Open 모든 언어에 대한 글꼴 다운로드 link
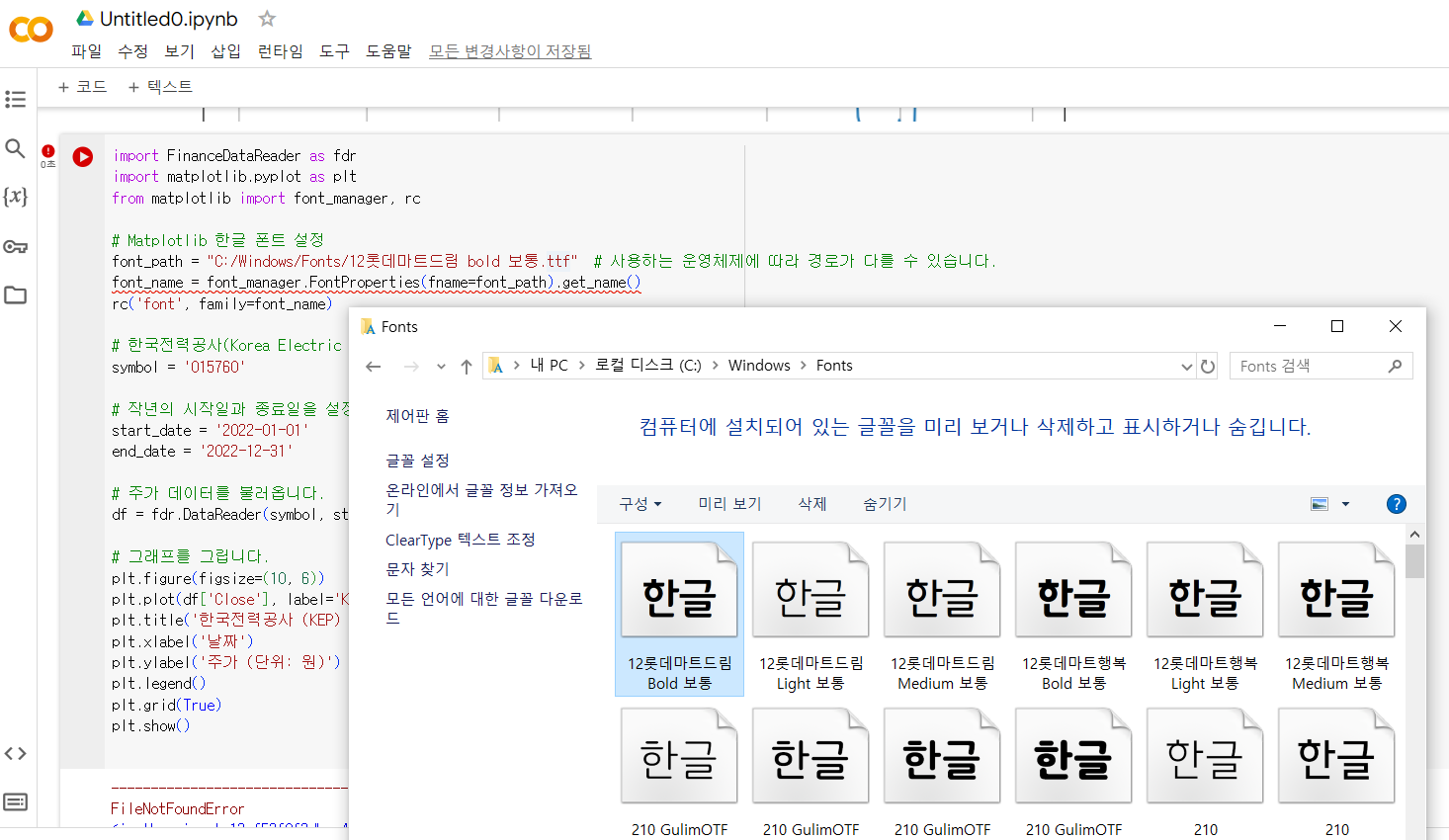 pyautogui.click(x=484, y=609)
